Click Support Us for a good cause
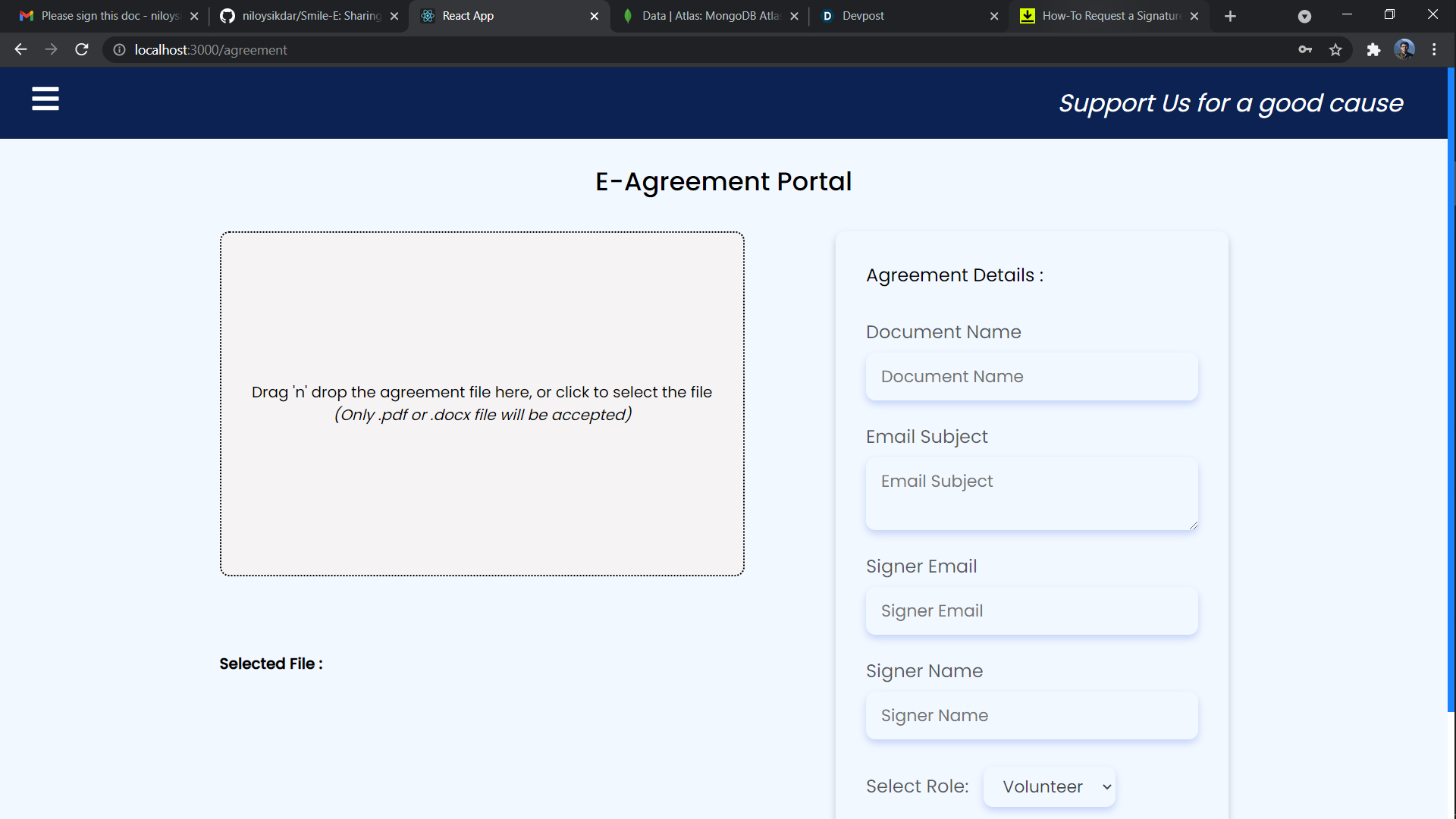This screenshot has width=1456, height=819. pos(1231,103)
